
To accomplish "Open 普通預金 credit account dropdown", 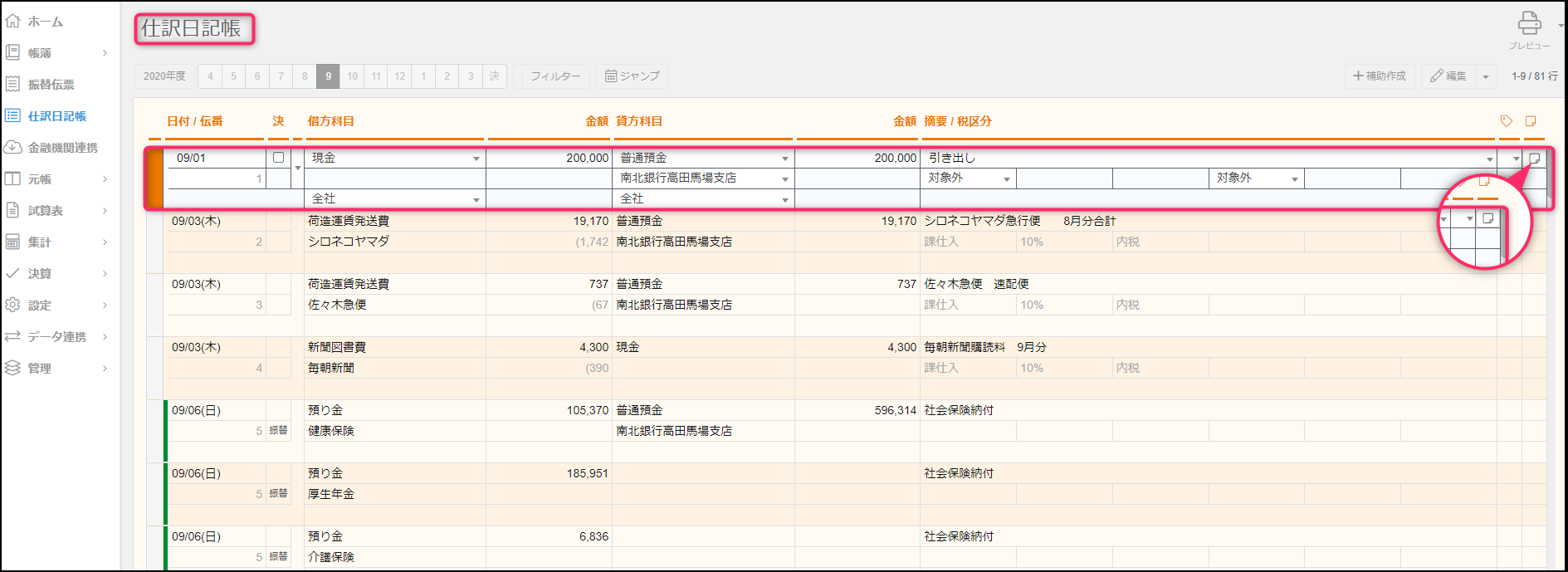I will (x=784, y=159).
